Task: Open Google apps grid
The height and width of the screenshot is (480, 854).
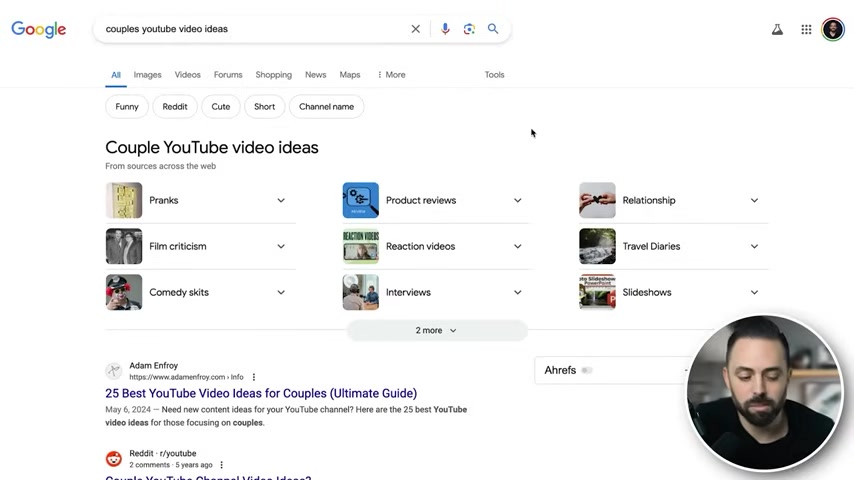Action: pos(806,29)
